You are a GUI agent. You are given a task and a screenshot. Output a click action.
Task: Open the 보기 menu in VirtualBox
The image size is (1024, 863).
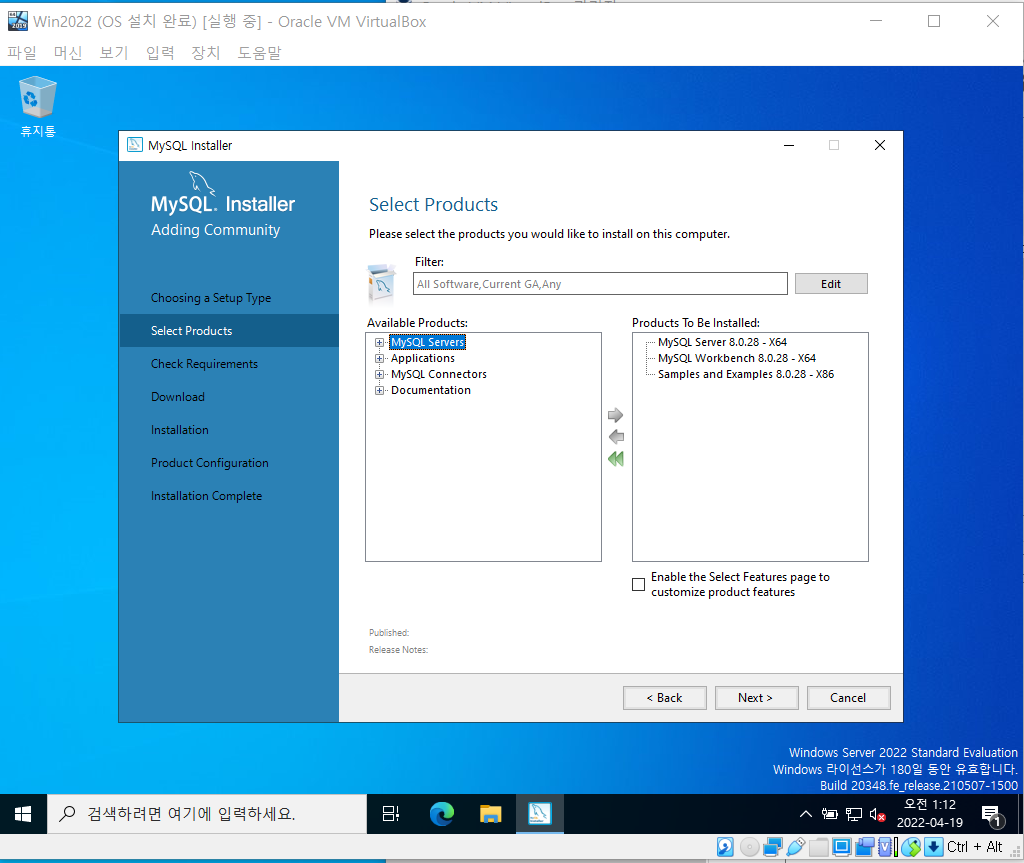tap(114, 52)
